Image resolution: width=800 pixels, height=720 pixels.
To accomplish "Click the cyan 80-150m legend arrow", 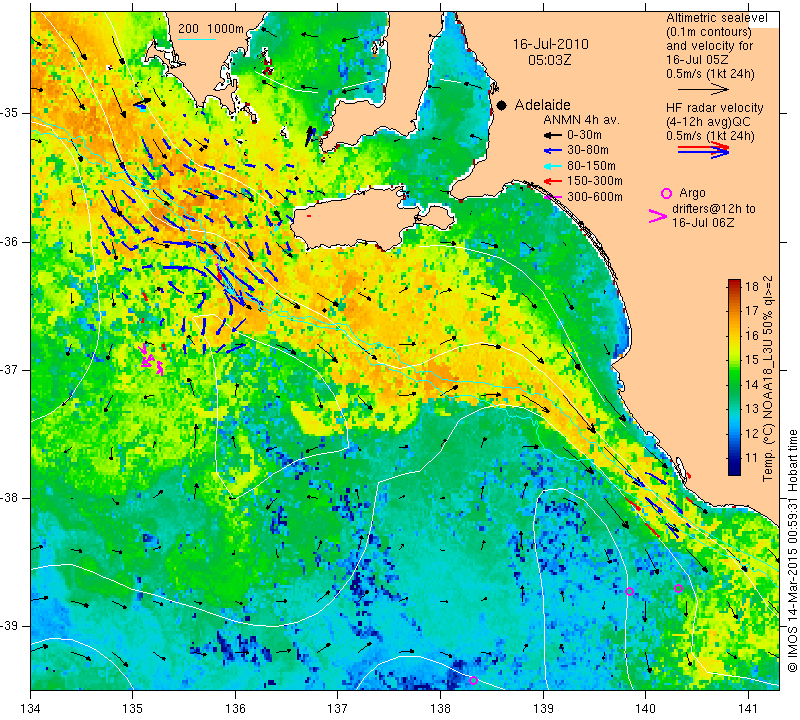I will 552,166.
